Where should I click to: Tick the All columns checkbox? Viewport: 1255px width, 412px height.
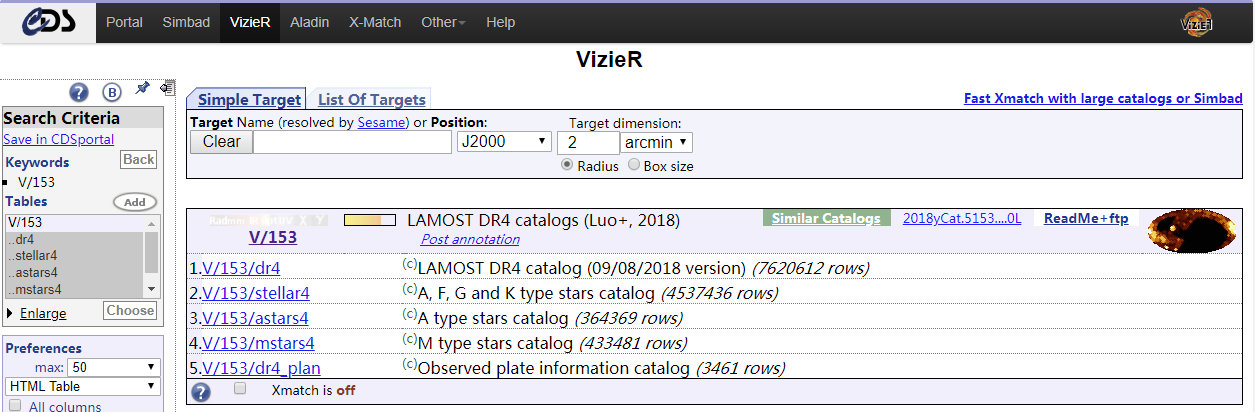tap(15, 407)
